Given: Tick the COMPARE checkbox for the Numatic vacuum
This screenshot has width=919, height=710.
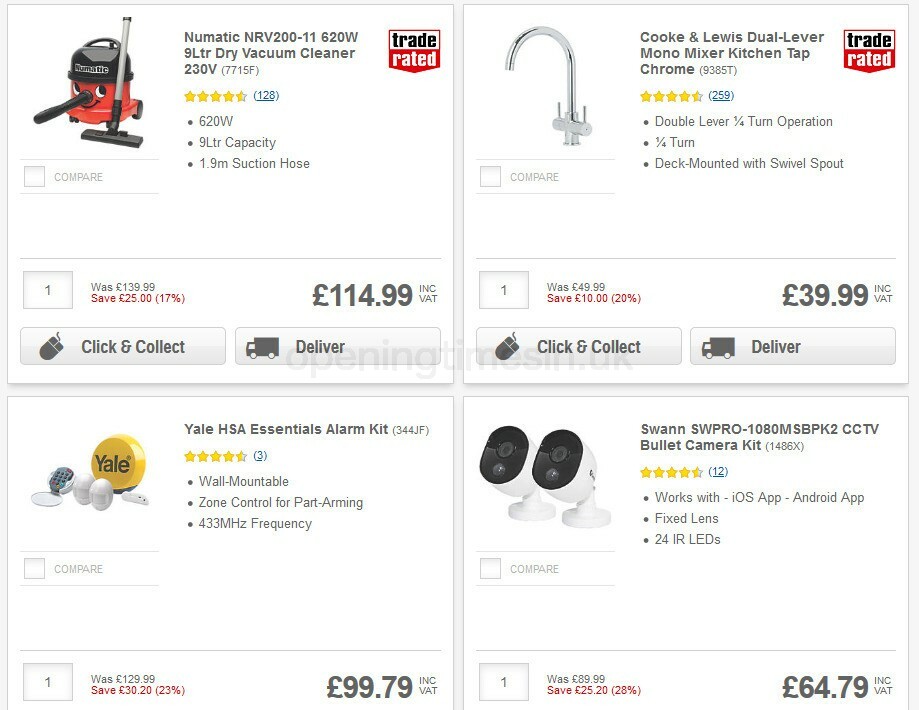Looking at the screenshot, I should pos(34,176).
